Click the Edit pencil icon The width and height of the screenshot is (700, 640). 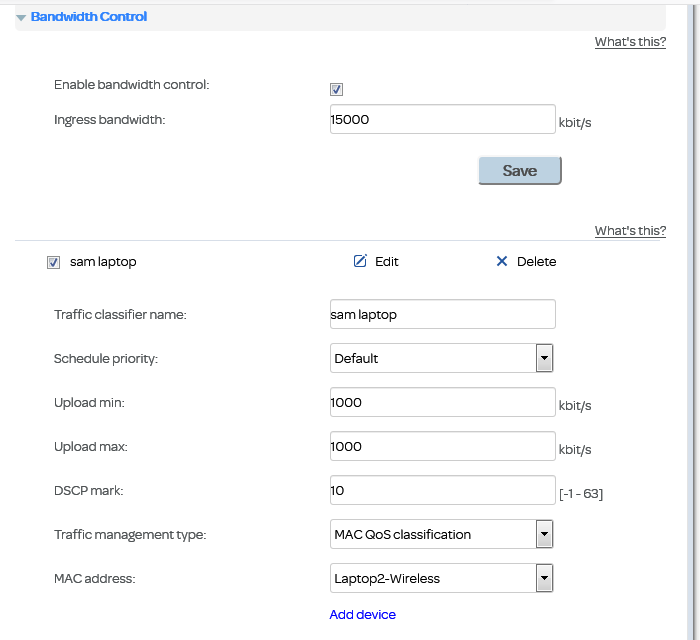pos(360,261)
